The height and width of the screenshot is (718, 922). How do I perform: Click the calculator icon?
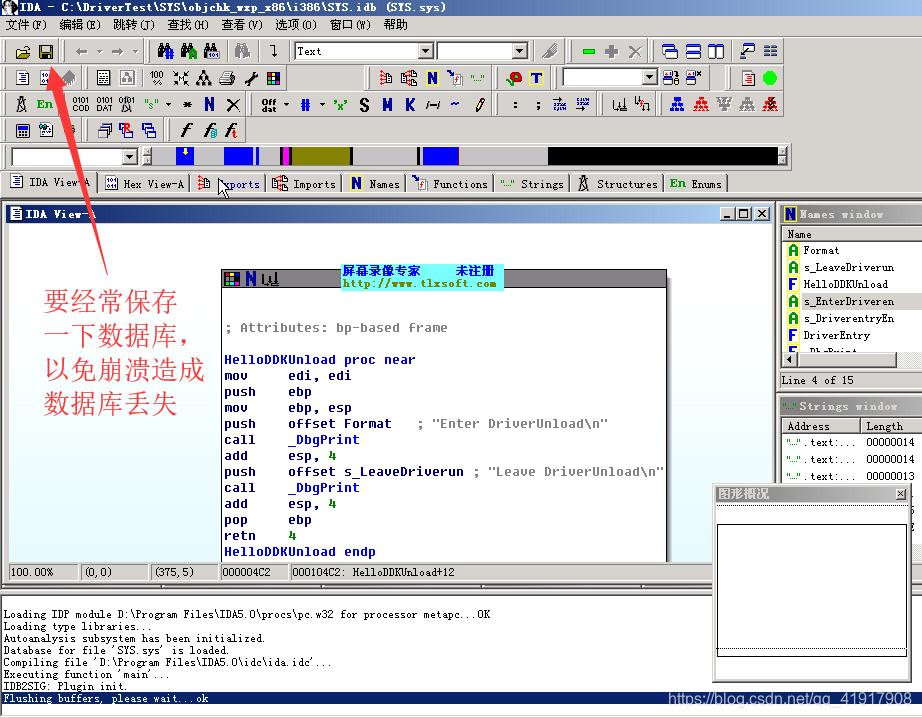point(22,131)
